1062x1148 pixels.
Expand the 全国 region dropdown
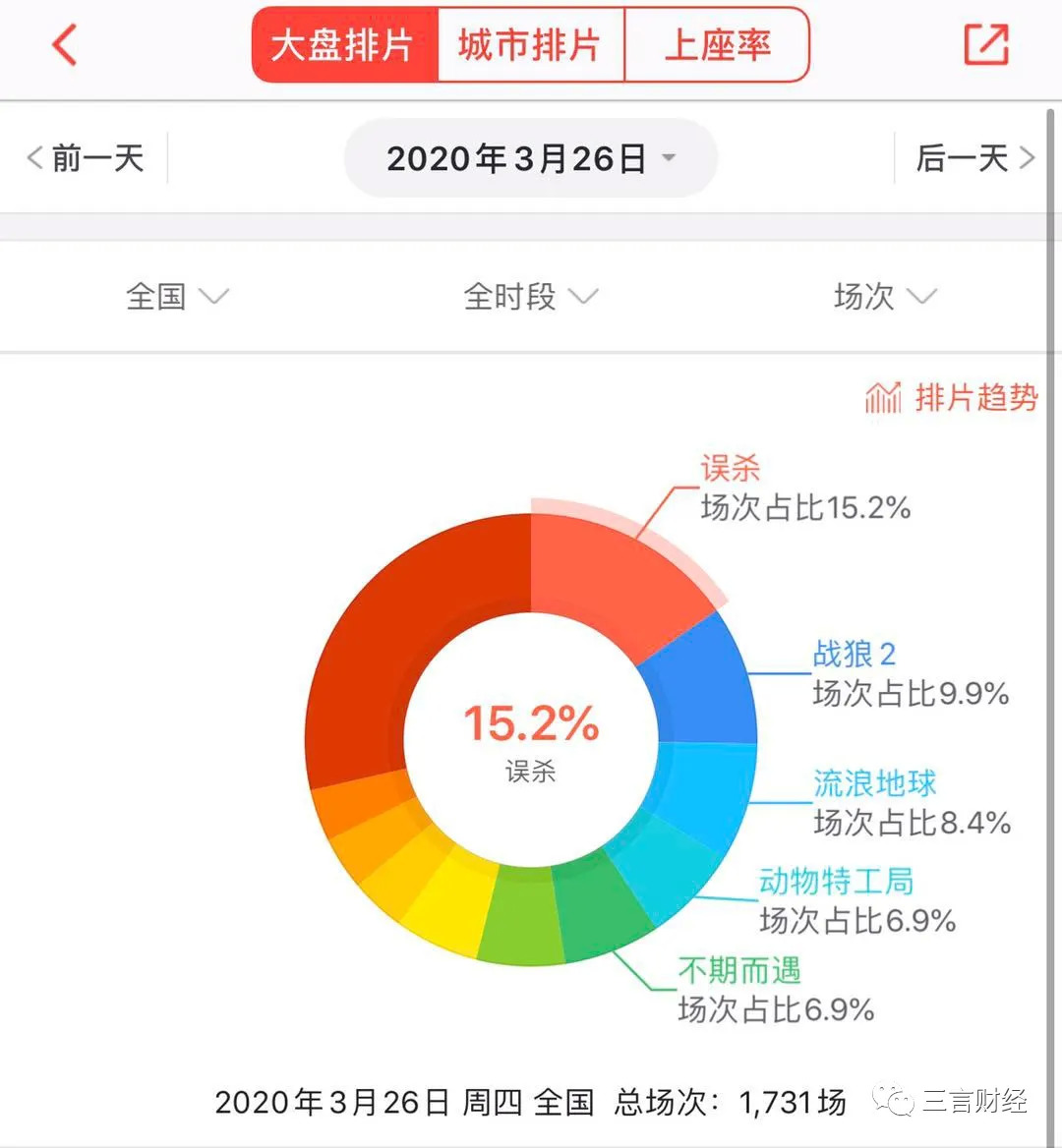click(x=177, y=296)
